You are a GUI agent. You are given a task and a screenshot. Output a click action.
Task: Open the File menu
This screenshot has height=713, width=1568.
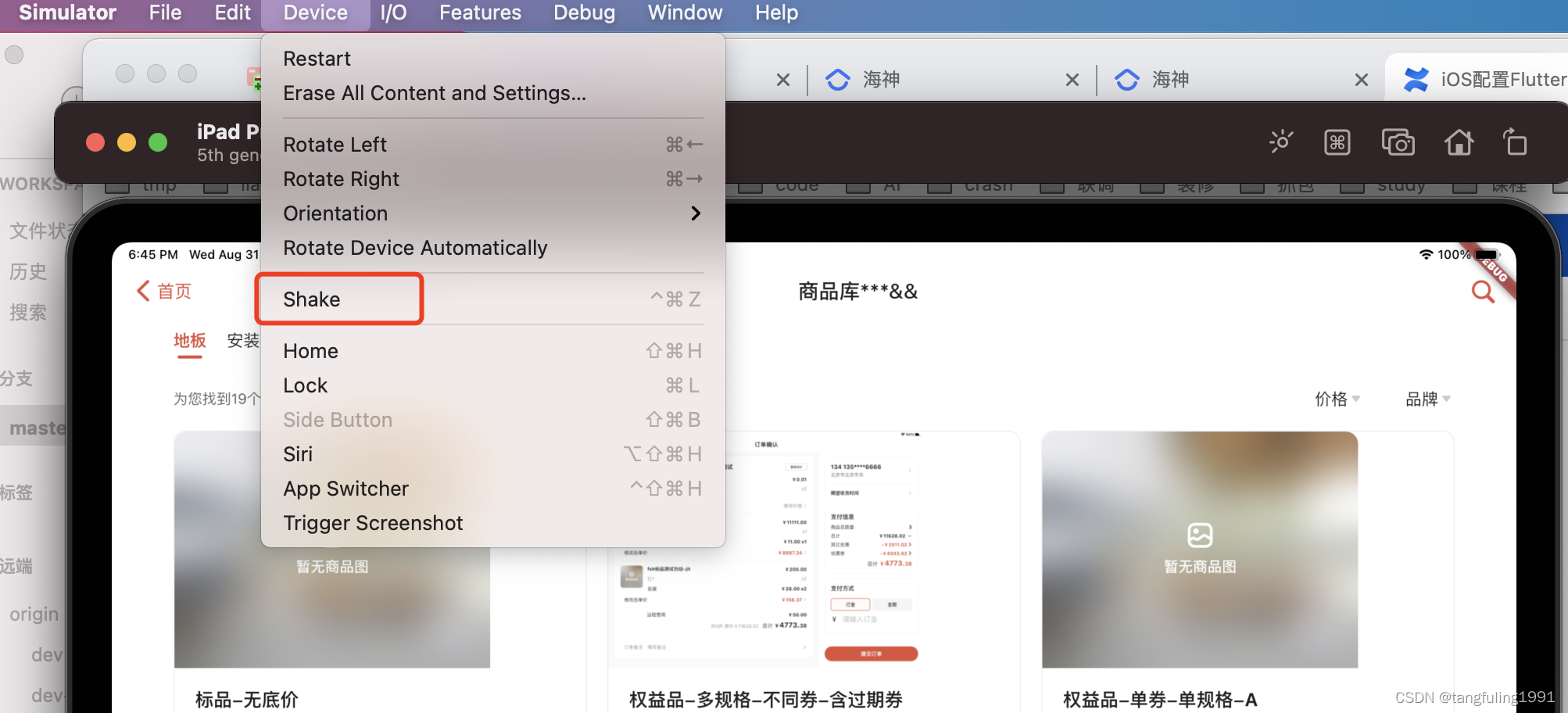[165, 13]
